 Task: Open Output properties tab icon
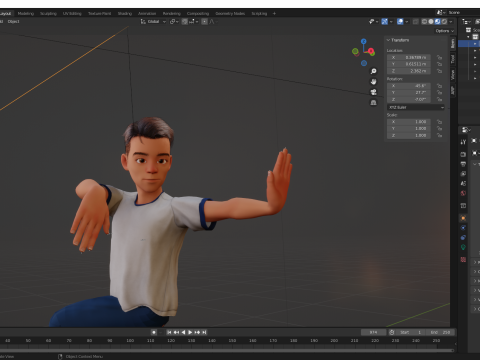[463, 164]
